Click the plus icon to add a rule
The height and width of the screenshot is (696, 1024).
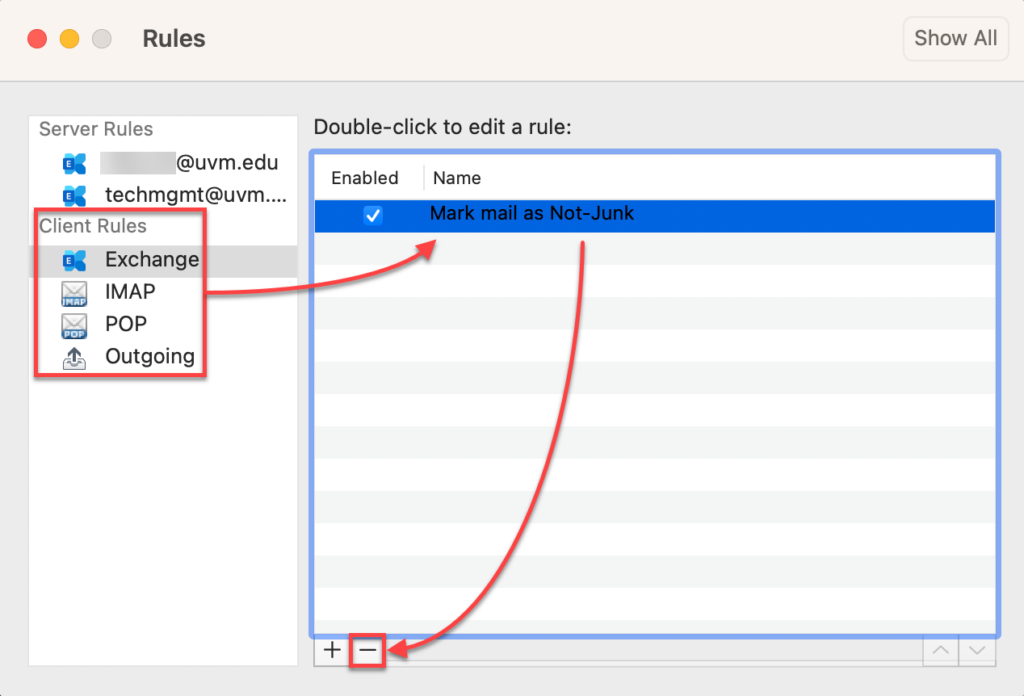(331, 650)
